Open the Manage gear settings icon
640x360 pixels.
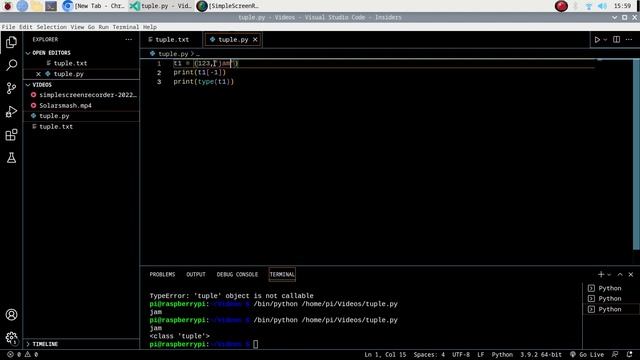coord(11,338)
